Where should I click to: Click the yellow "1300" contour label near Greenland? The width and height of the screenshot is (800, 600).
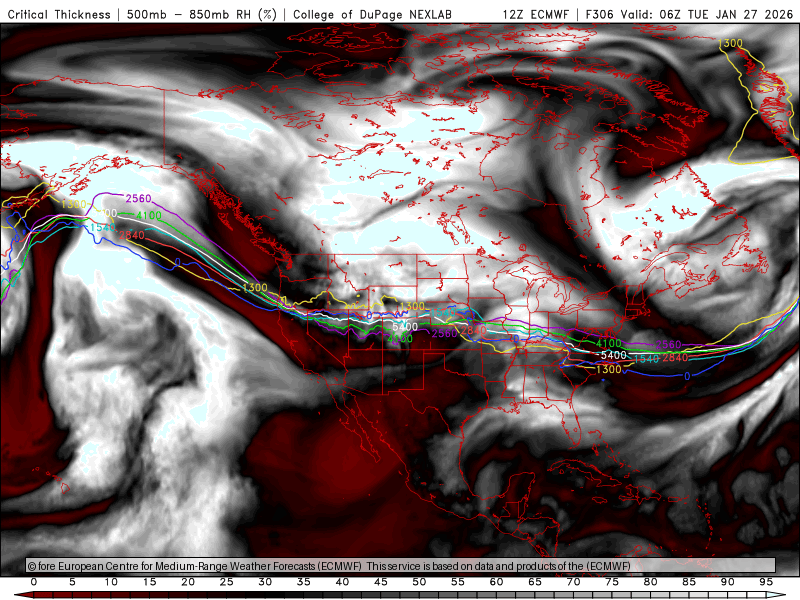[731, 44]
